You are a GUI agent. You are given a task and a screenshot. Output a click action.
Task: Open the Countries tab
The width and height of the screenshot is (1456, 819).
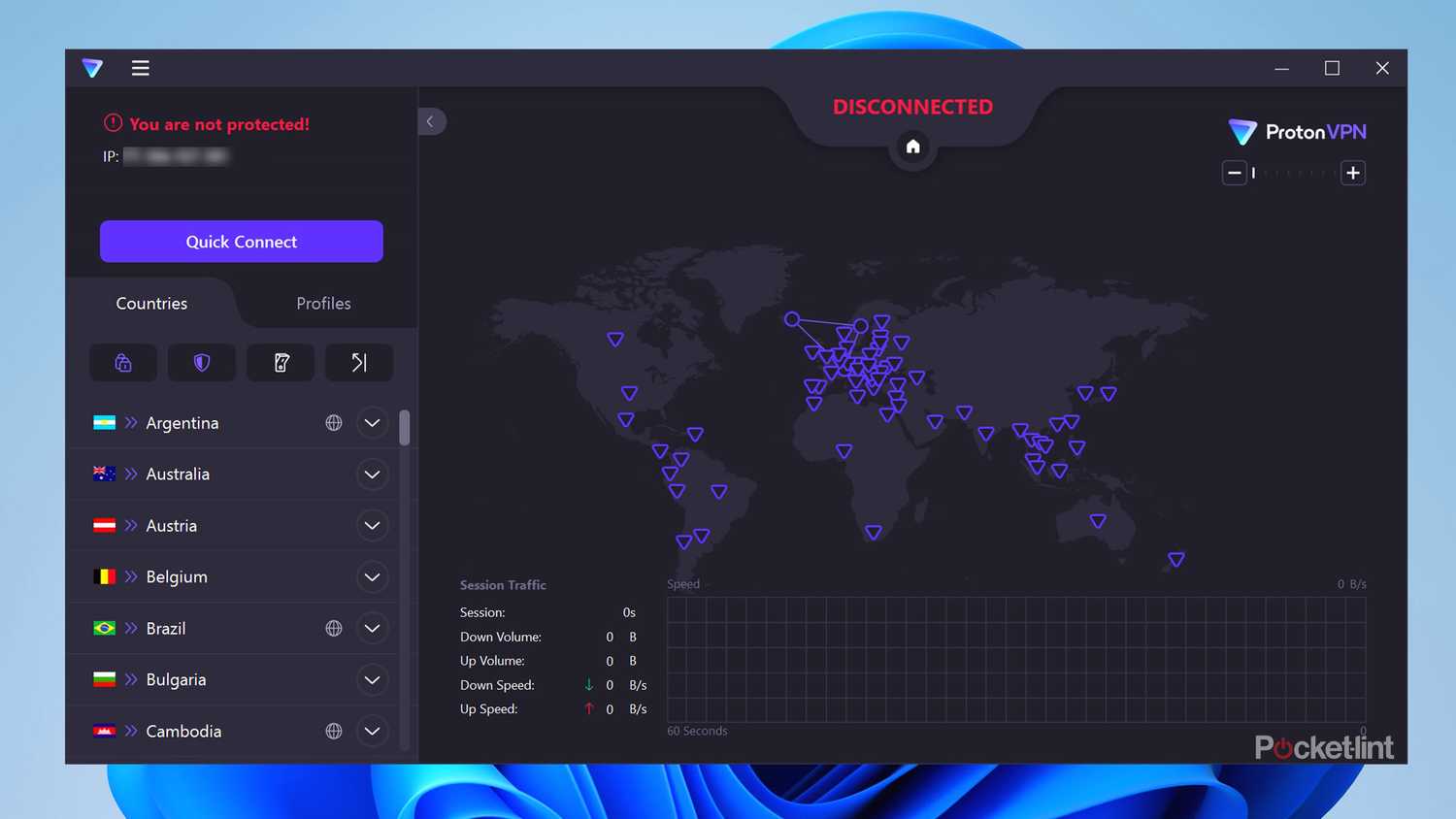[x=151, y=303]
